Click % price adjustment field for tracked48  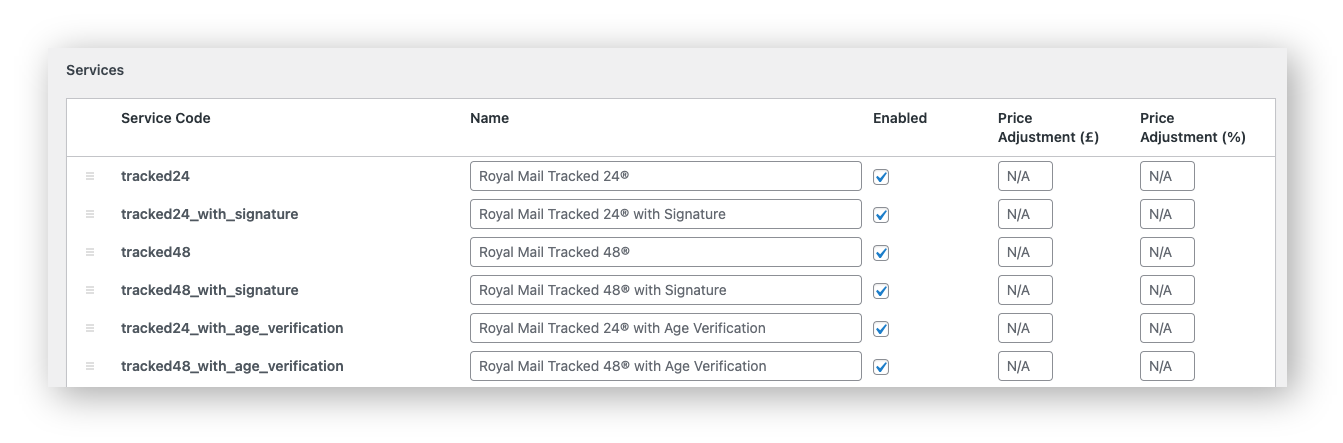(x=1167, y=252)
